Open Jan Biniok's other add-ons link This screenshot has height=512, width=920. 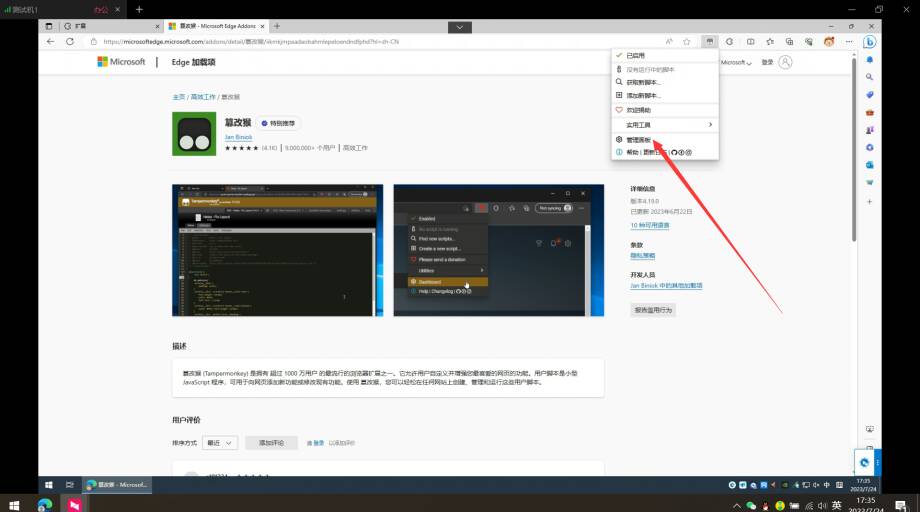[x=666, y=286]
